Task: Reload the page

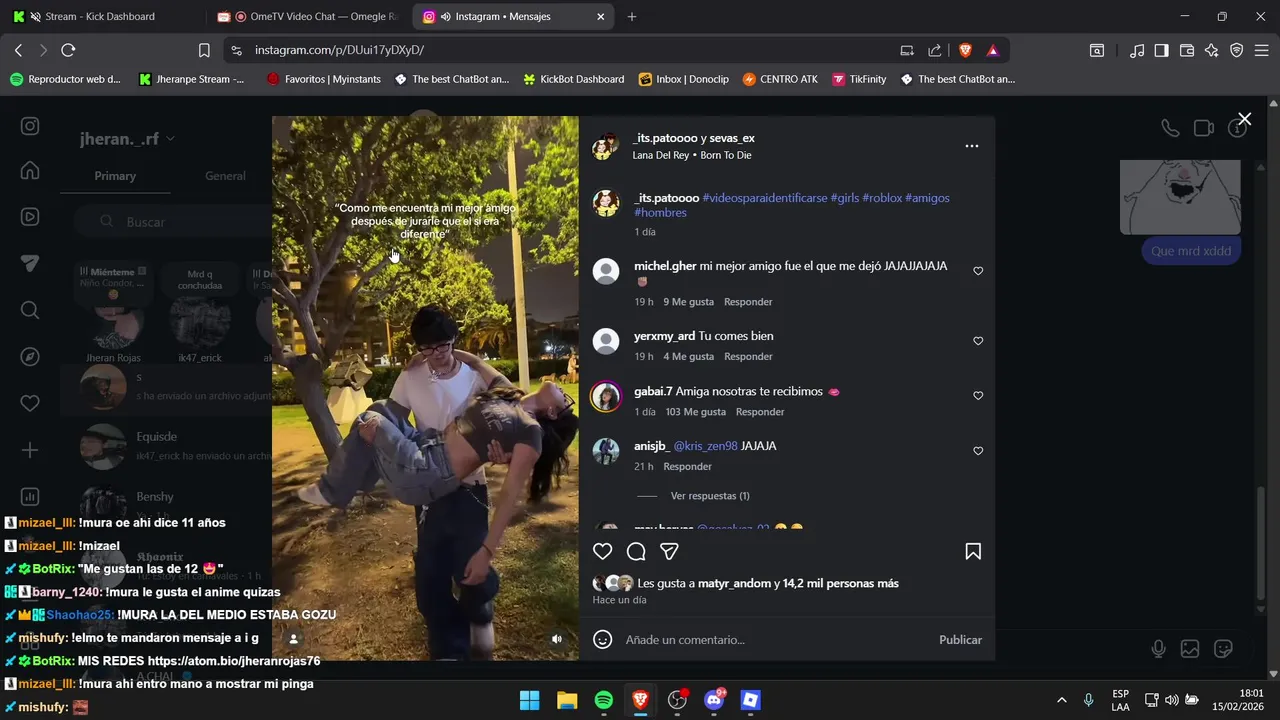Action: point(68,50)
